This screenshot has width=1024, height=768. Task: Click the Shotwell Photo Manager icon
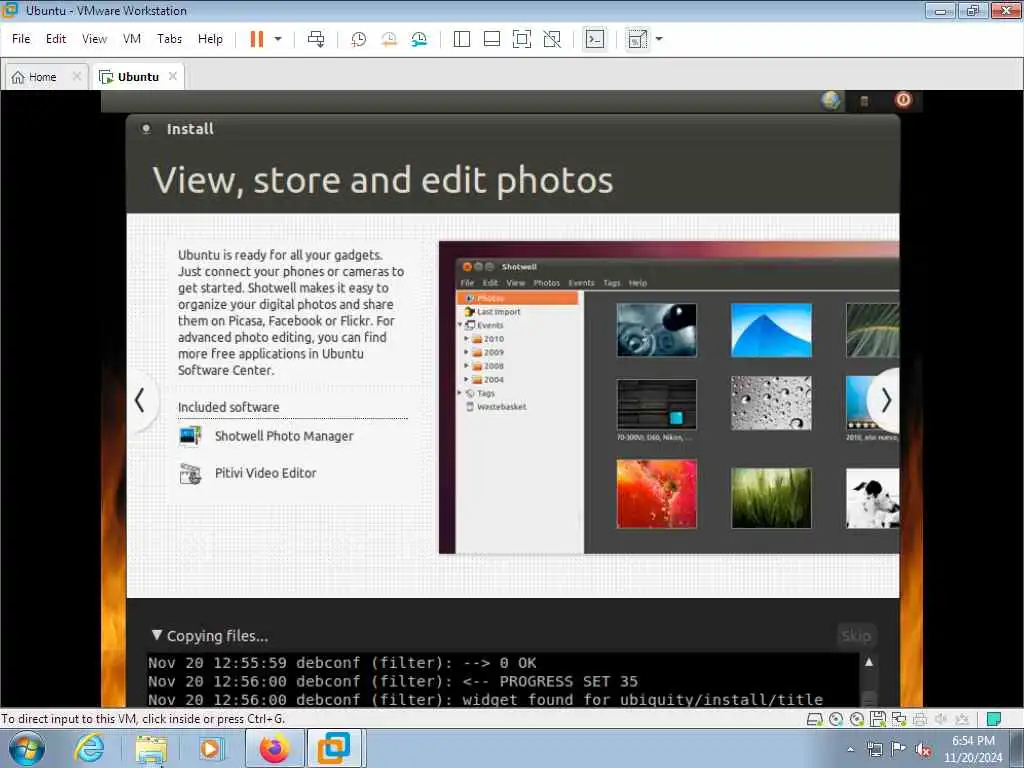tap(190, 436)
